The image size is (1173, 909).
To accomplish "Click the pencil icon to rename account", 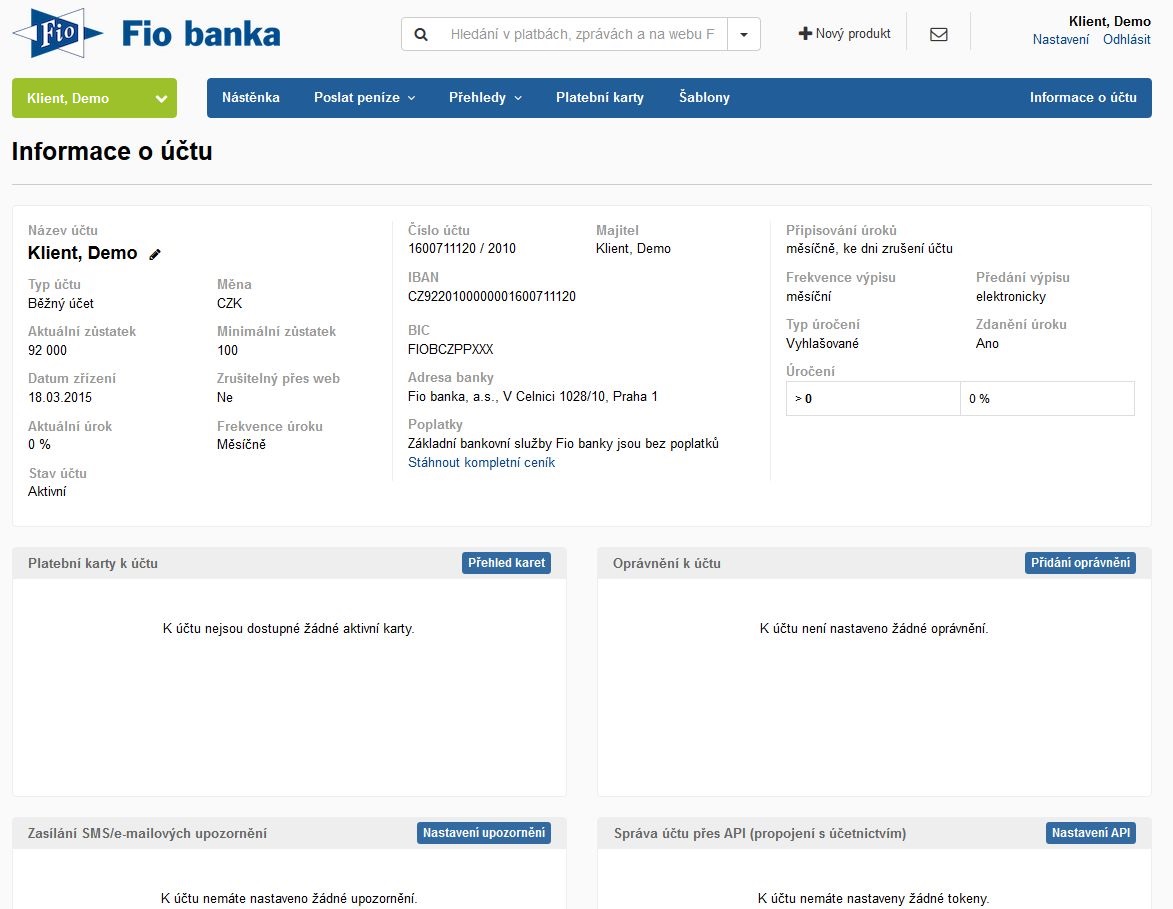I will coord(155,254).
